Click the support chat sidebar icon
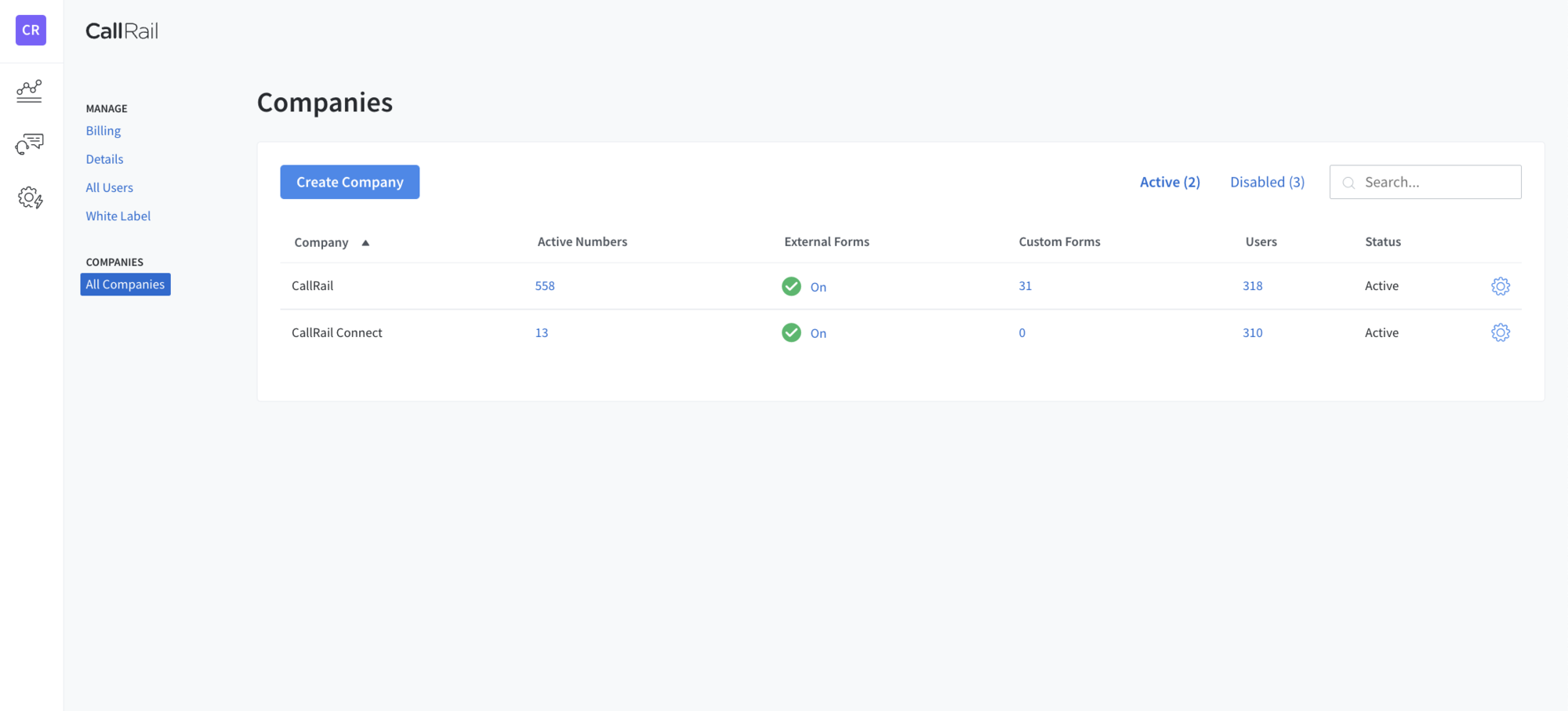 [29, 144]
